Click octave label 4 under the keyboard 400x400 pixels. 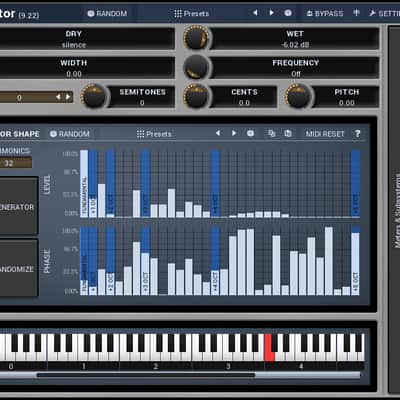point(301,366)
